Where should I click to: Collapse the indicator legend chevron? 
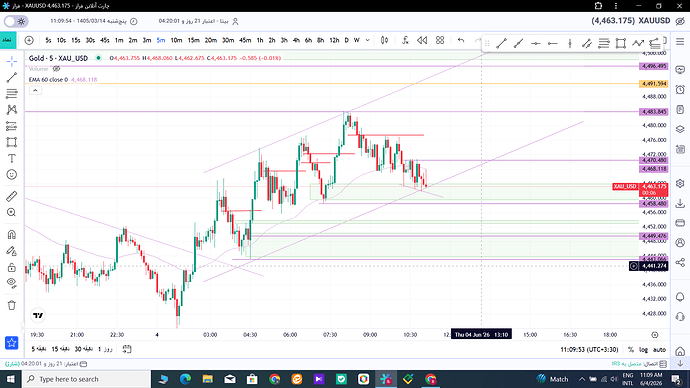click(35, 90)
